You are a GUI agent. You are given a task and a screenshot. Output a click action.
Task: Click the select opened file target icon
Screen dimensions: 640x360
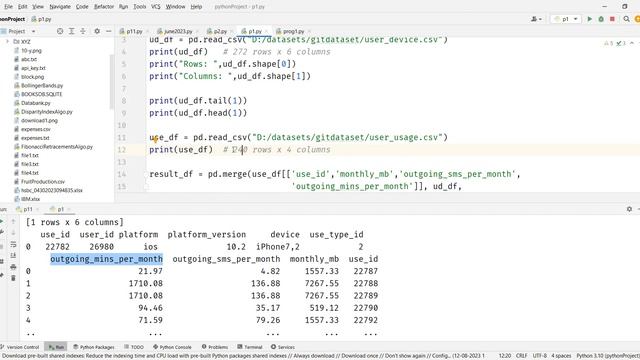point(60,31)
